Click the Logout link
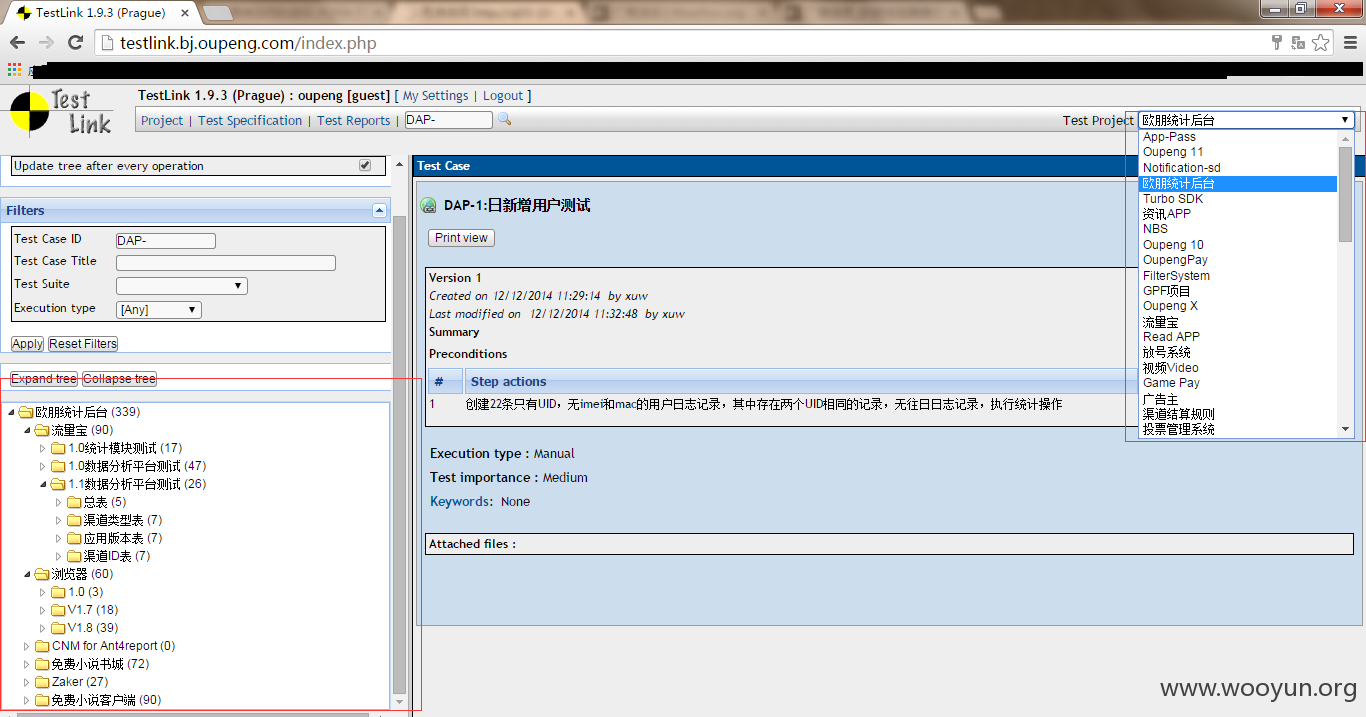Viewport: 1366px width, 717px height. [503, 96]
